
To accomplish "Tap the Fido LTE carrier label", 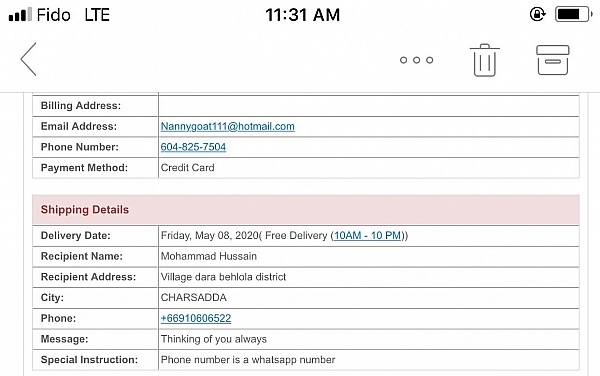I will (x=73, y=15).
